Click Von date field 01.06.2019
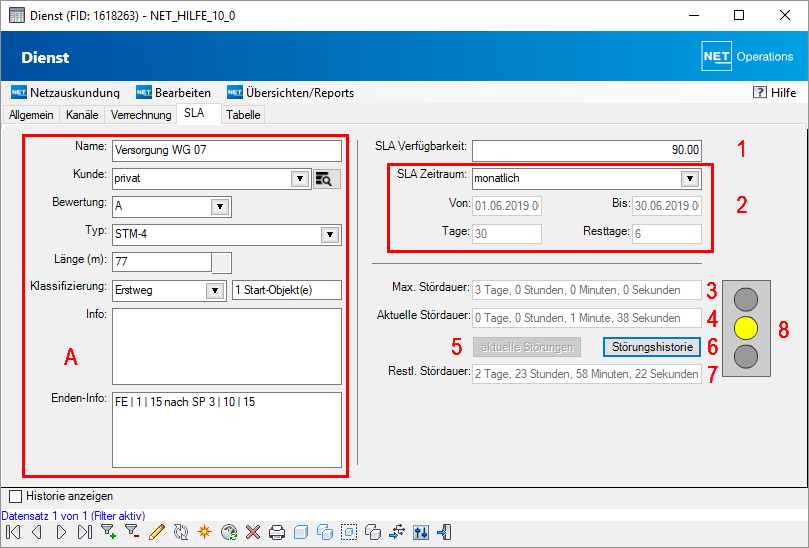809x548 pixels. click(507, 206)
